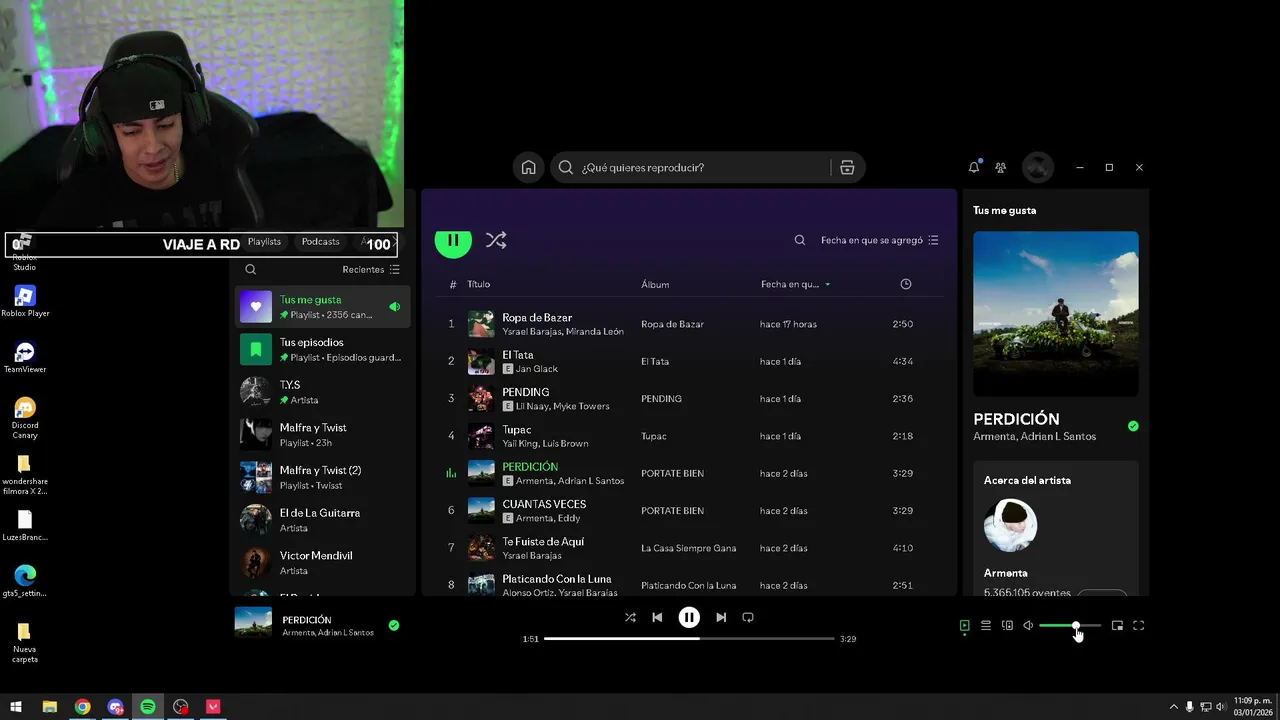1280x720 pixels.
Task: Select the Podcasts filter chip
Action: (x=320, y=242)
